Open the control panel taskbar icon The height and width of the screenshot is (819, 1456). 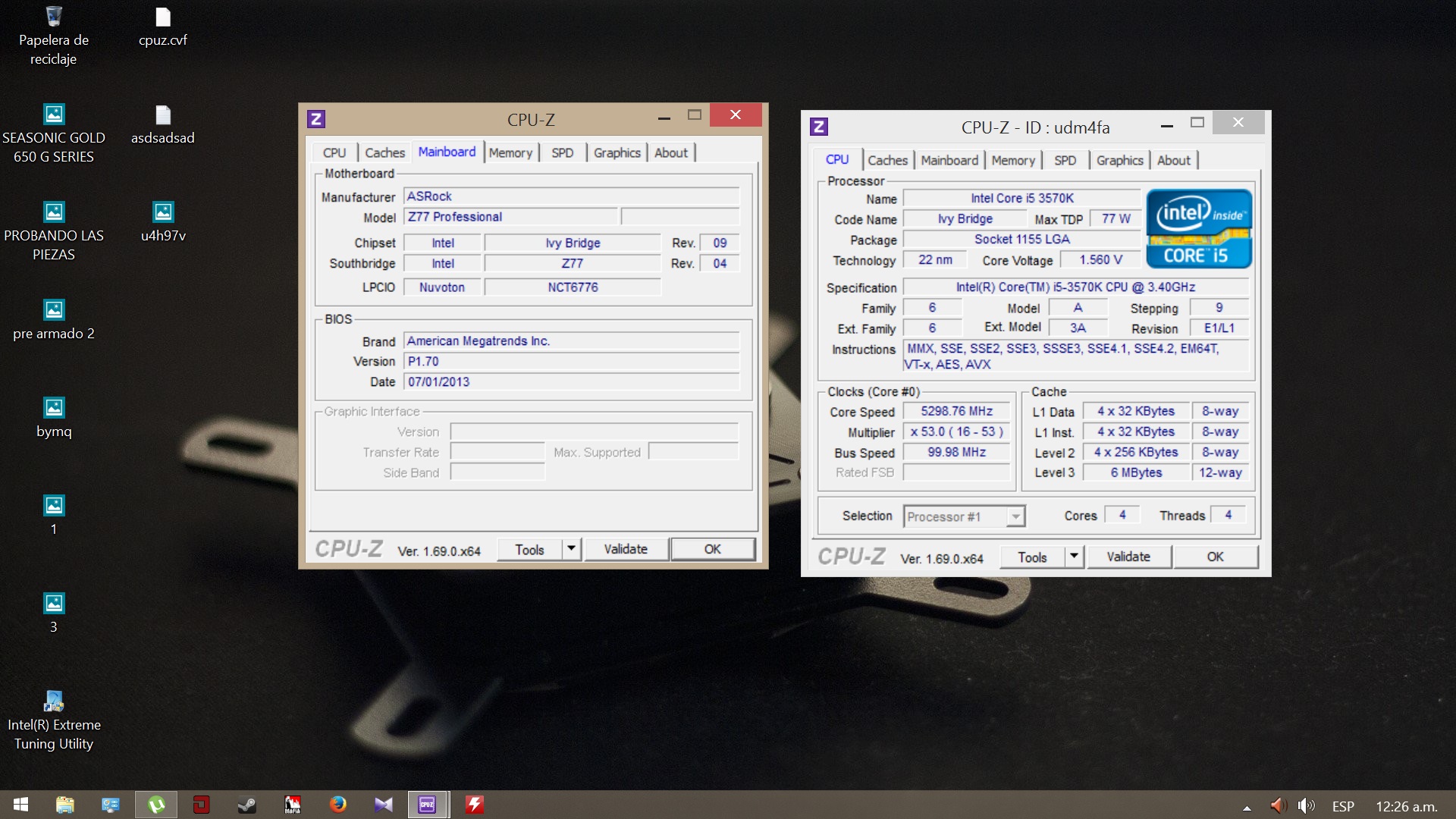(x=111, y=805)
